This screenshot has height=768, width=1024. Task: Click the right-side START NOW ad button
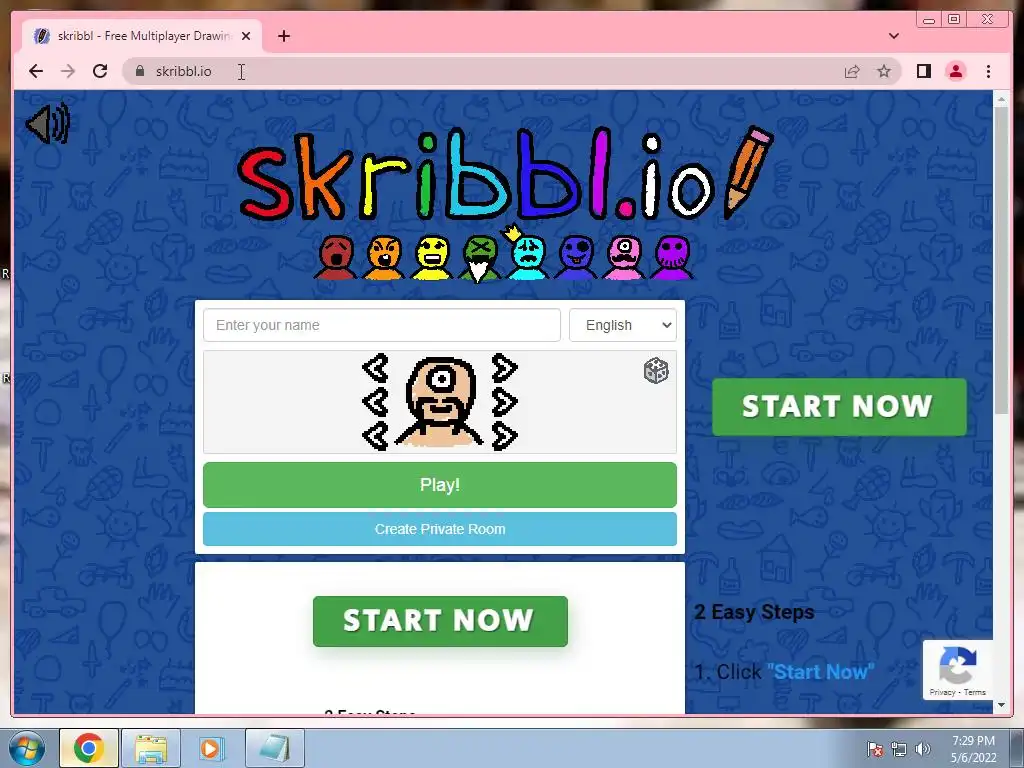click(x=839, y=407)
